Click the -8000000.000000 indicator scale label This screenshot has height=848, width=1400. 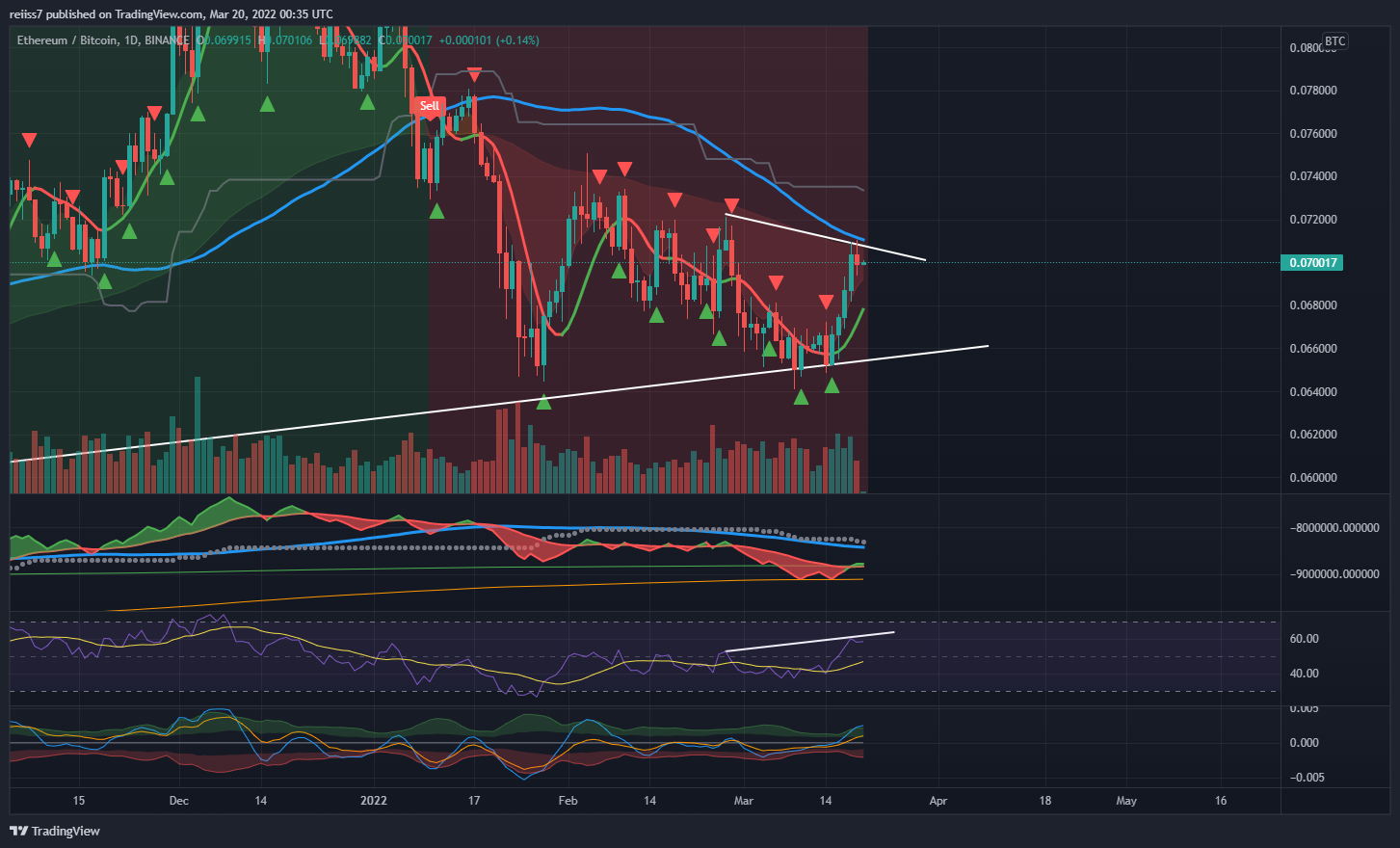pyautogui.click(x=1335, y=528)
